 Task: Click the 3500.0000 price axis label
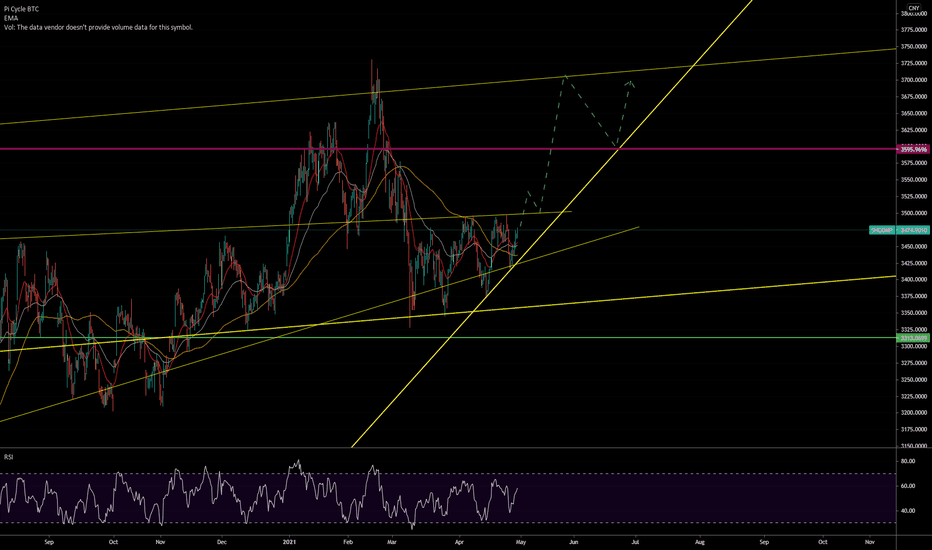pyautogui.click(x=914, y=213)
